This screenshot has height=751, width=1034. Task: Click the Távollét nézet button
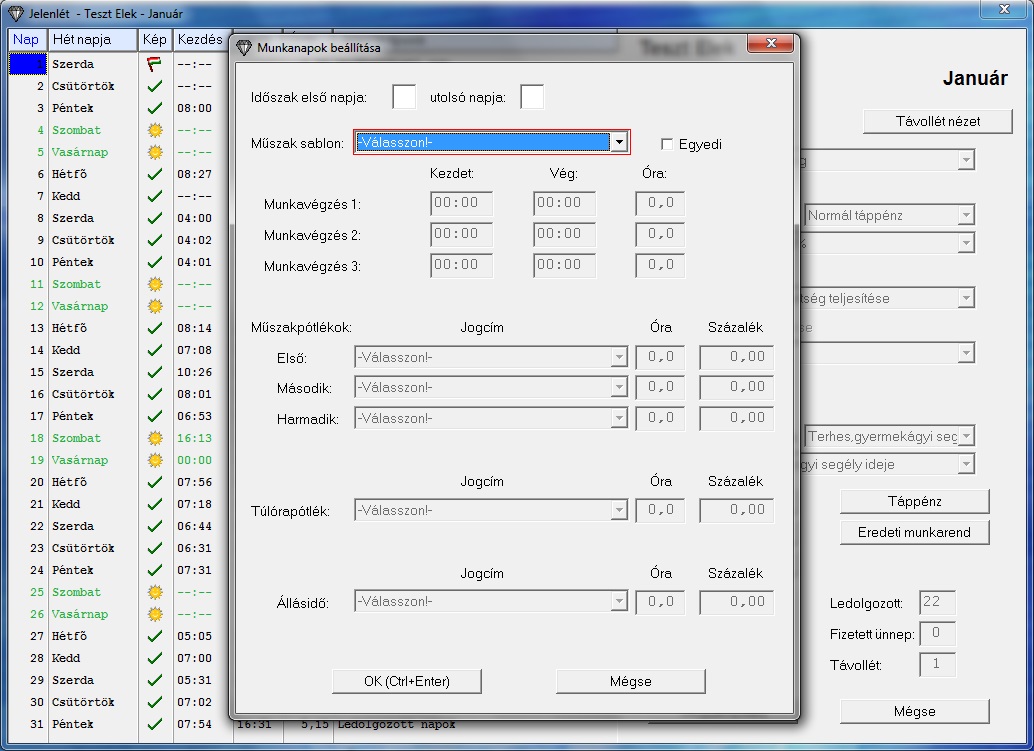tap(937, 121)
